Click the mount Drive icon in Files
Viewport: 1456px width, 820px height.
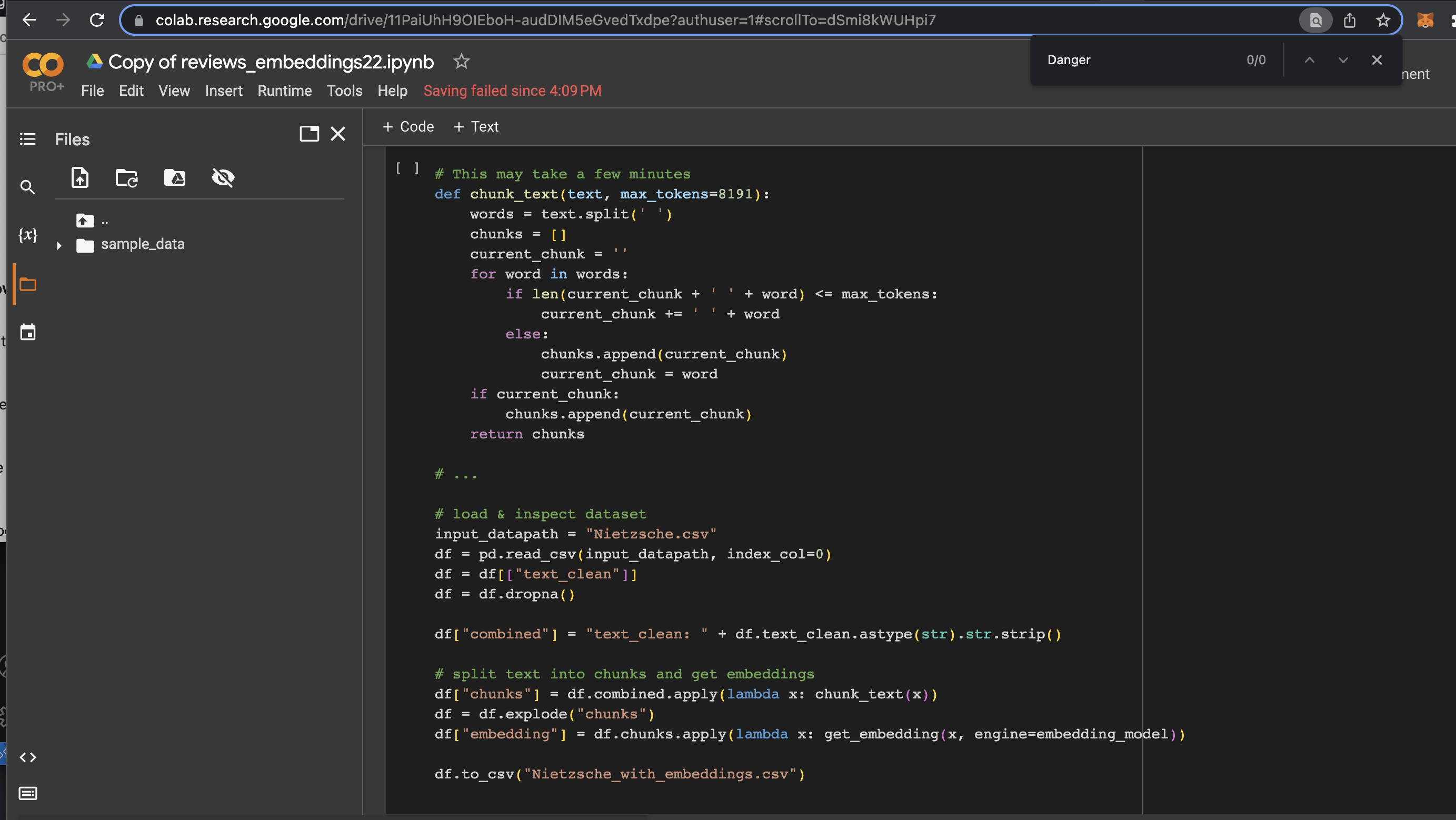click(x=175, y=177)
